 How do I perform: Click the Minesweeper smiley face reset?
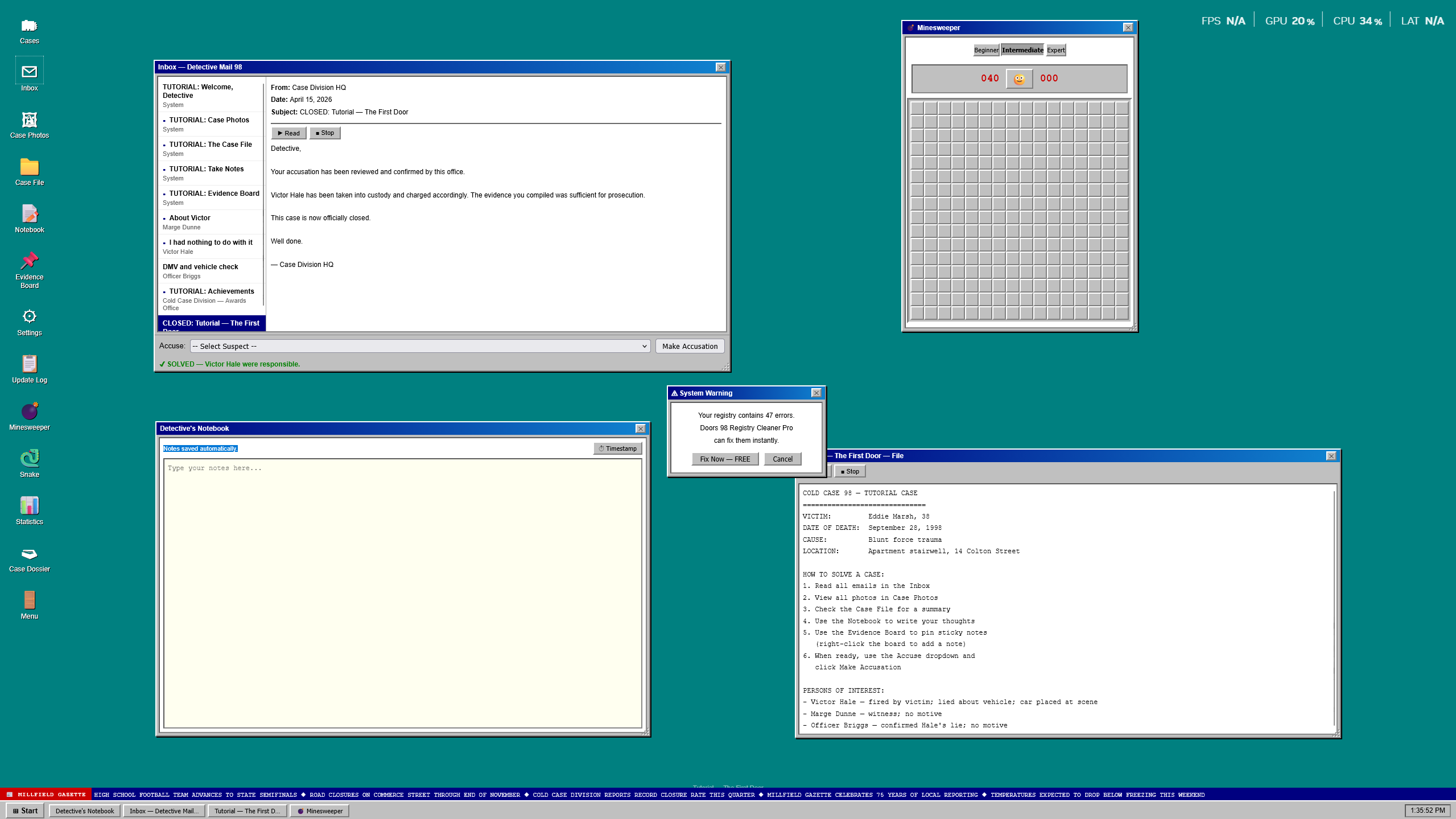coord(1019,79)
